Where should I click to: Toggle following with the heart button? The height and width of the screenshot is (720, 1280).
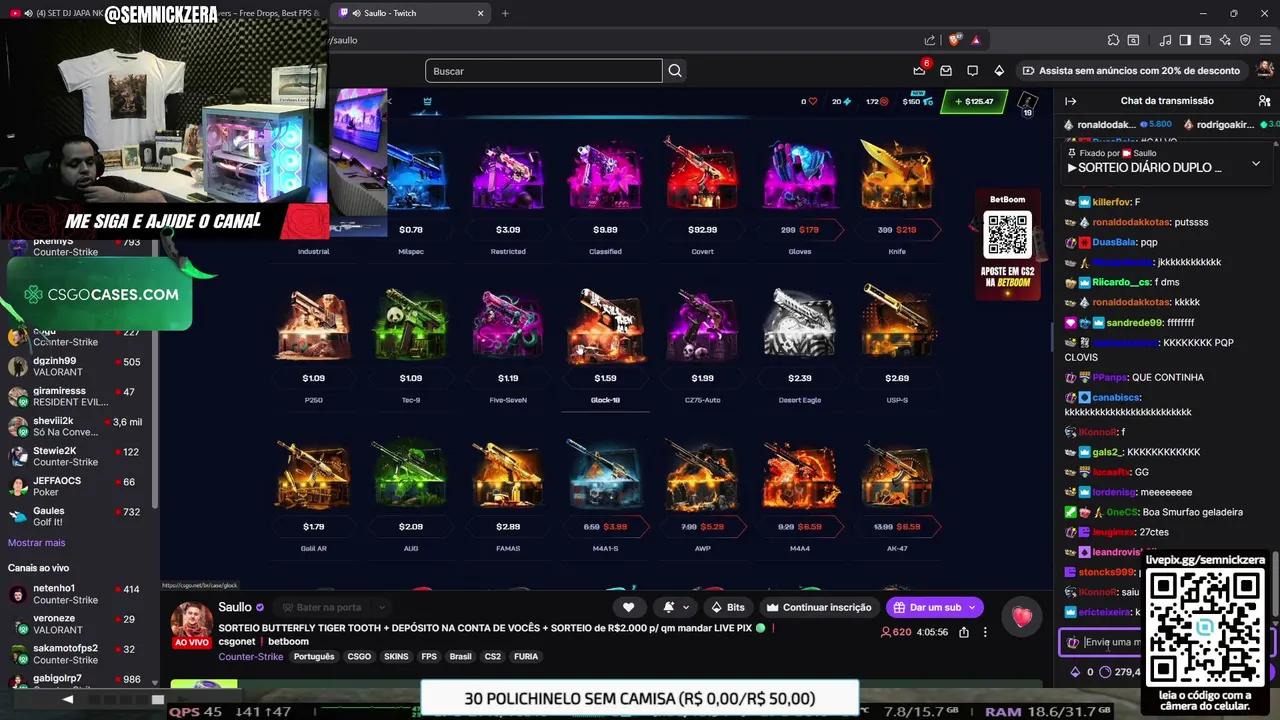click(x=628, y=606)
